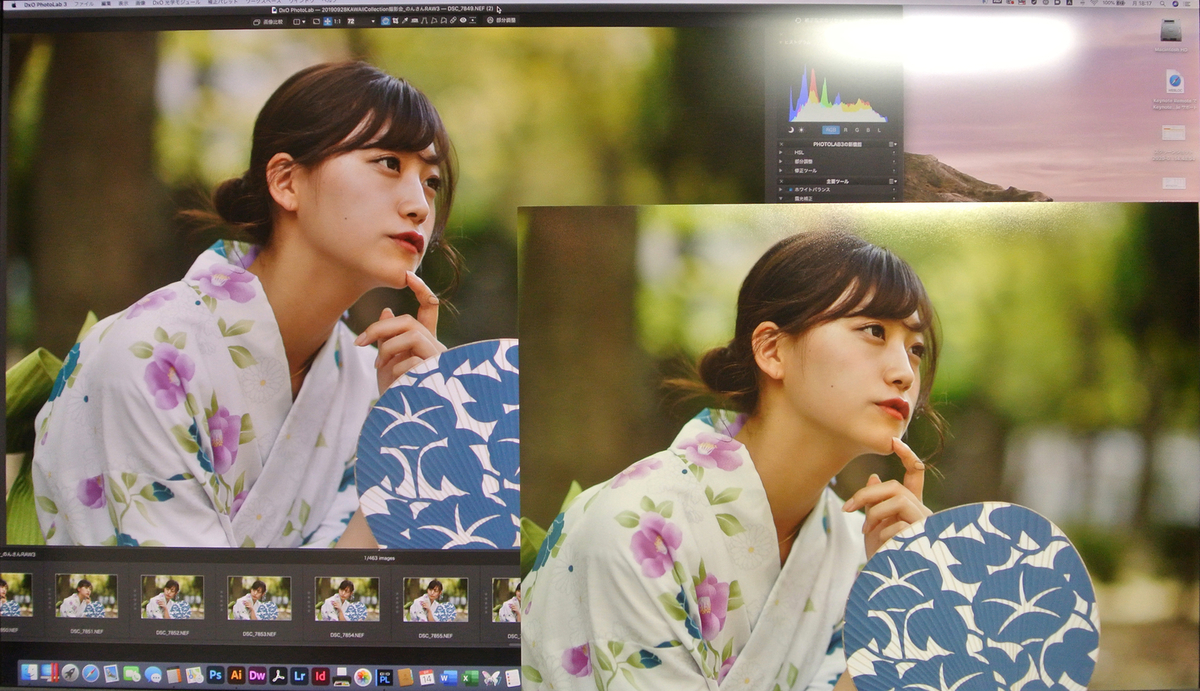This screenshot has height=691, width=1200.
Task: Expand the 修正ツール palette row
Action: click(780, 170)
